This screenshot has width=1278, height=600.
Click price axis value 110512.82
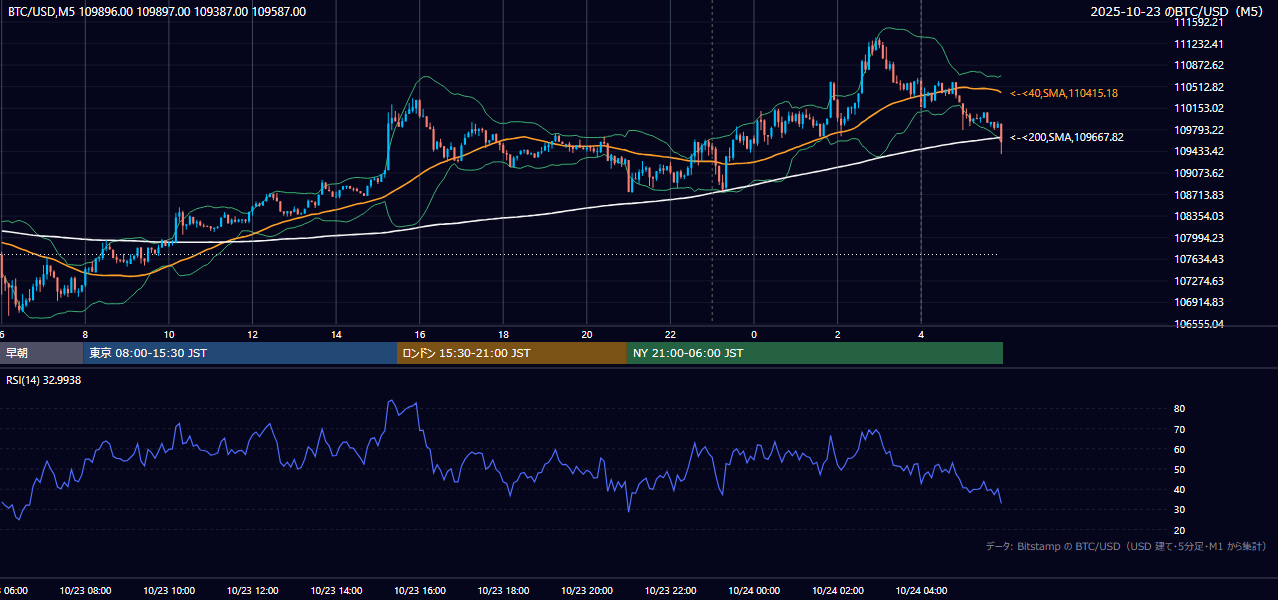coord(1199,87)
